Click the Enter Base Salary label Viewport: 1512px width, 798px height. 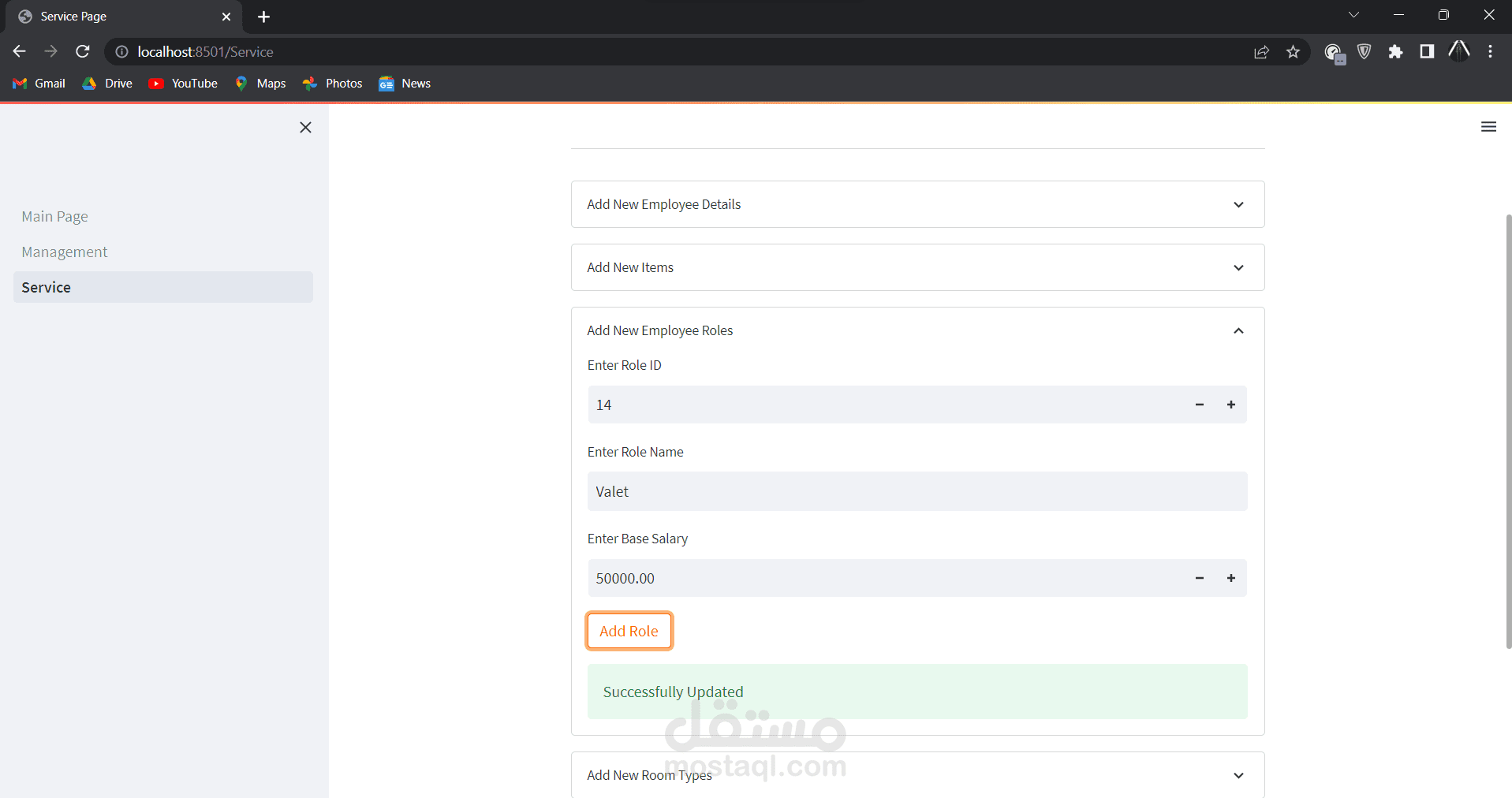pos(637,539)
